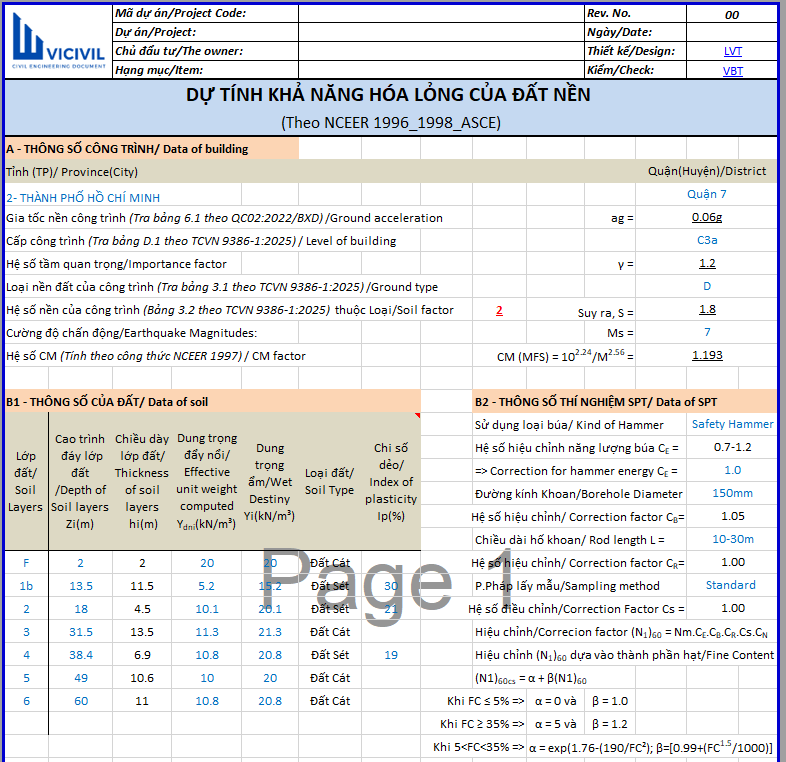Screen dimensions: 786x762
Task: Select ground type cell D
Action: tap(707, 286)
